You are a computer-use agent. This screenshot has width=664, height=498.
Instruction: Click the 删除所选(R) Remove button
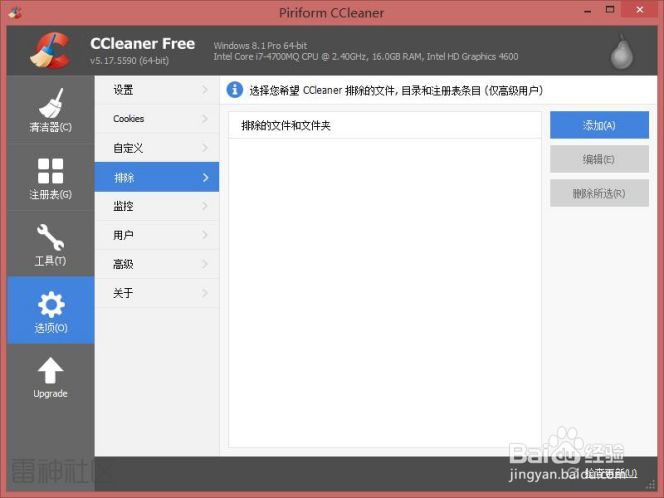tap(599, 194)
